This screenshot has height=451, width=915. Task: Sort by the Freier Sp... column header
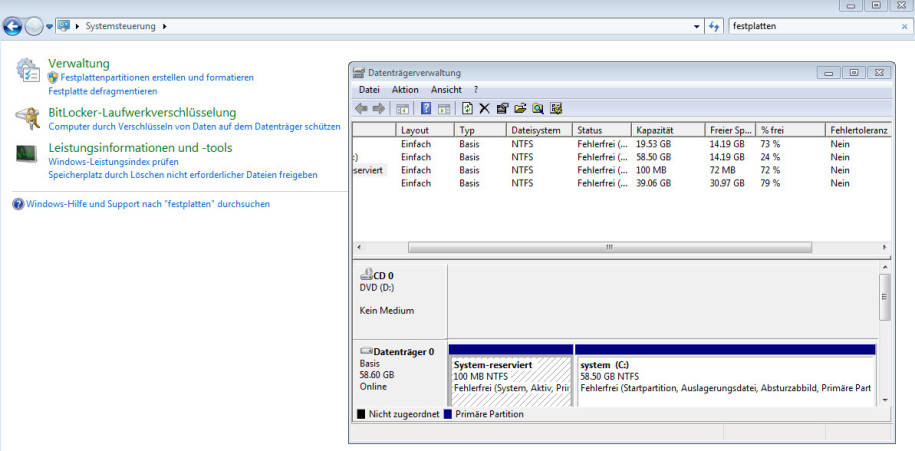tap(730, 130)
